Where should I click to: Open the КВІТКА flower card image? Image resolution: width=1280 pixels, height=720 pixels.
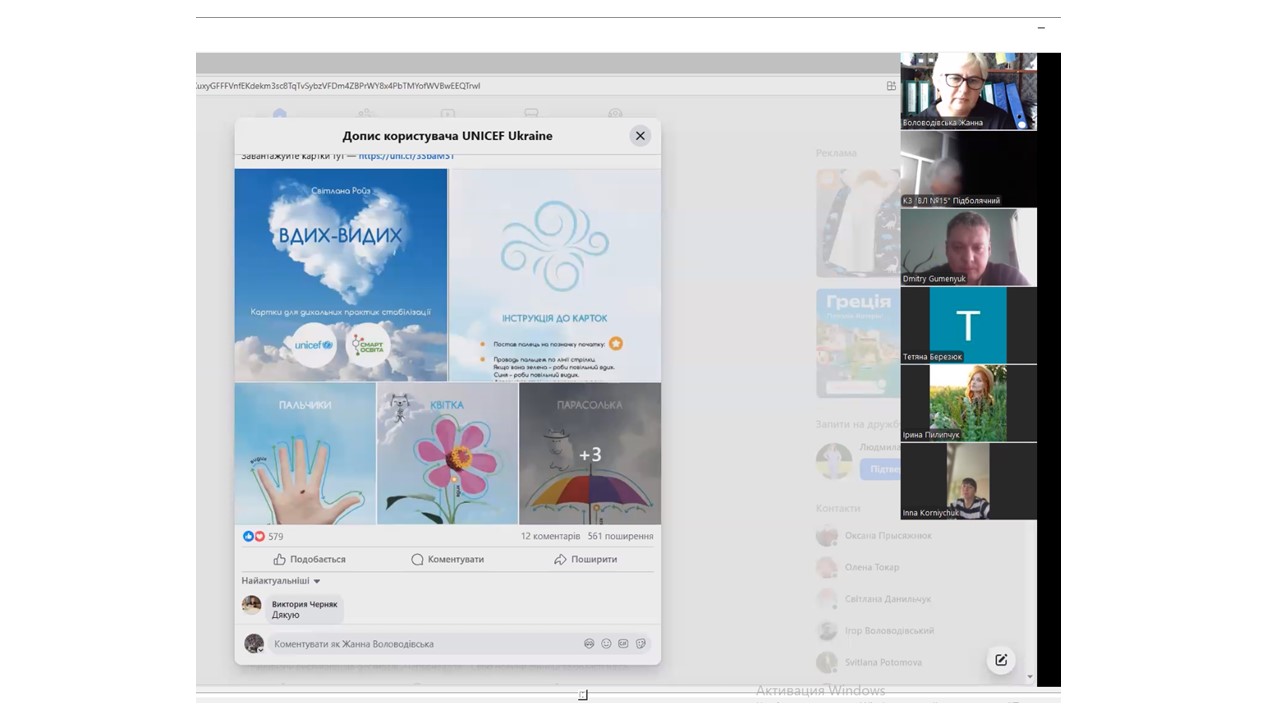click(x=447, y=453)
